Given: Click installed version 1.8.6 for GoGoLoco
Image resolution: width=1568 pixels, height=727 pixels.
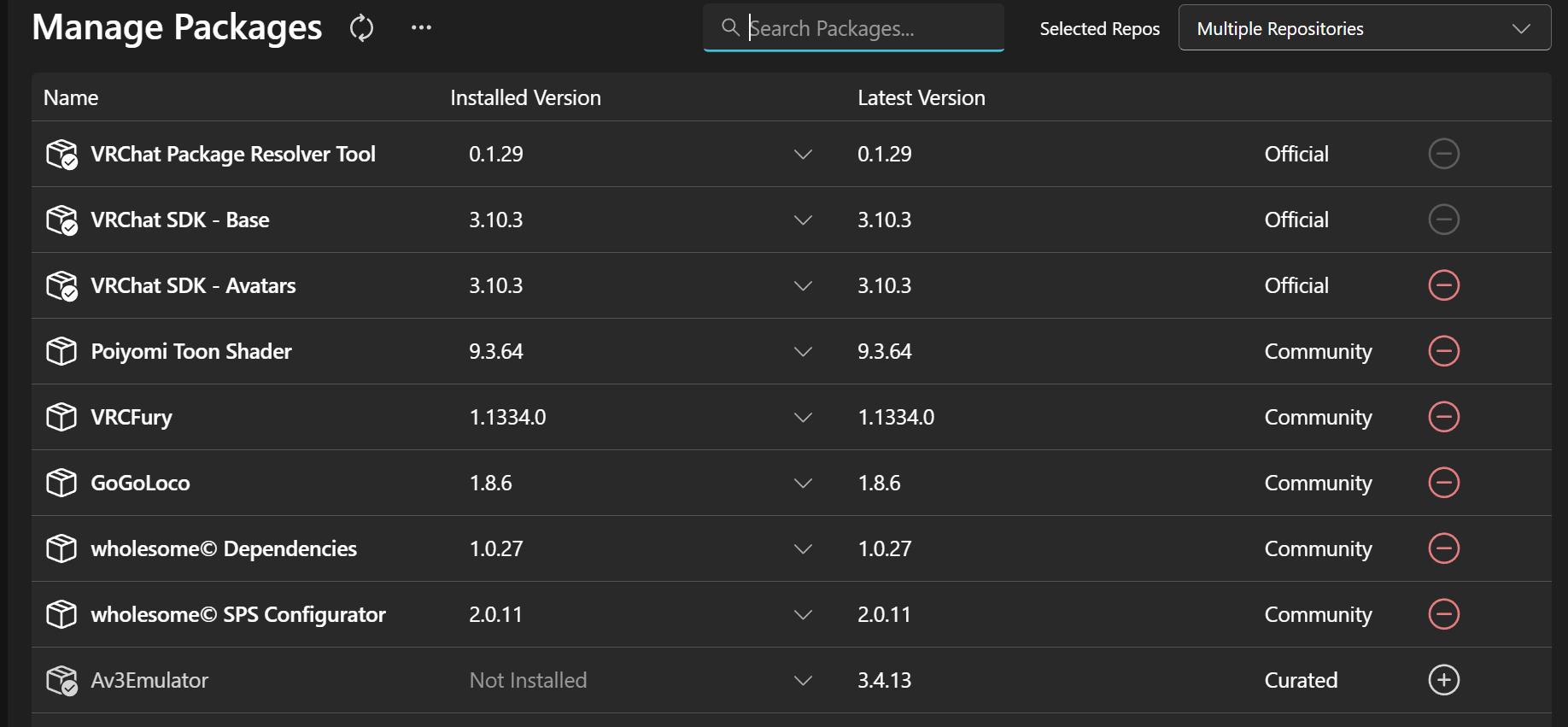Looking at the screenshot, I should tap(490, 483).
